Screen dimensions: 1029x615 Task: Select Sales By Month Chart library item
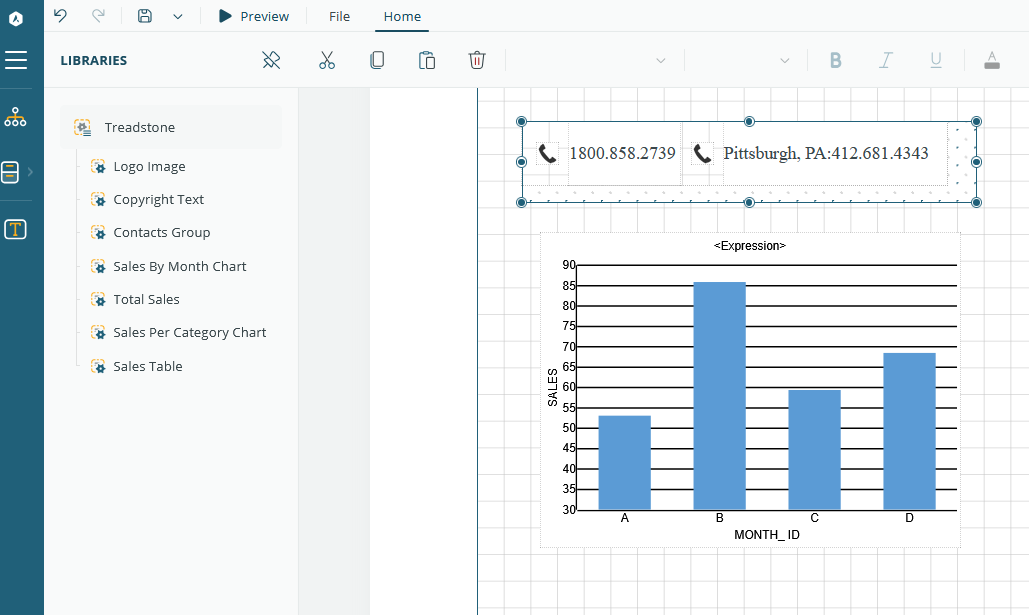(x=179, y=266)
